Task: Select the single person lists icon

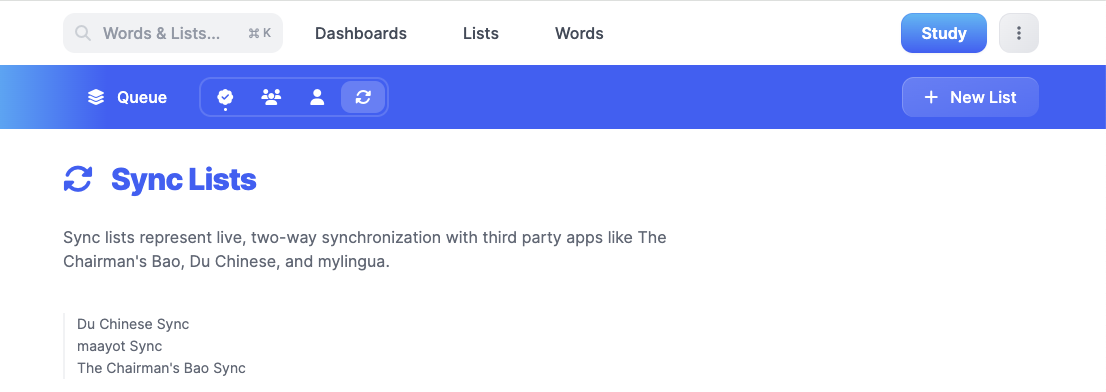Action: pyautogui.click(x=317, y=97)
